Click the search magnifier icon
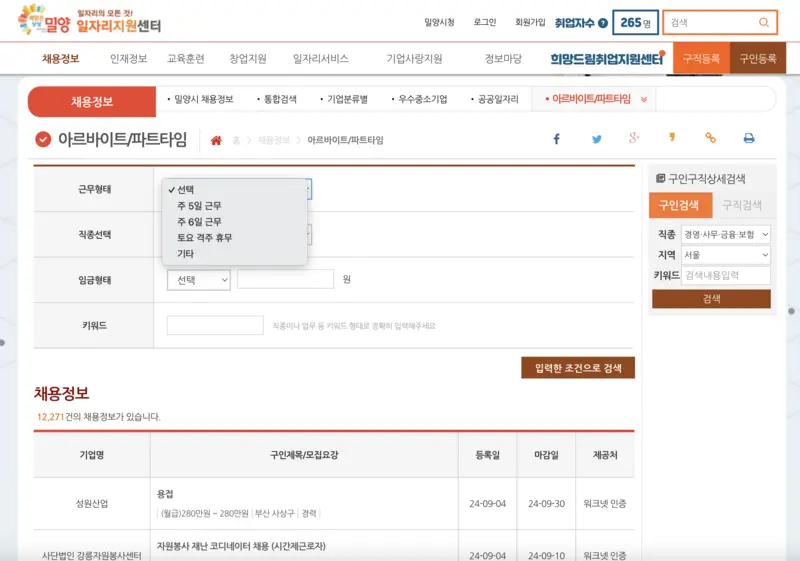The image size is (800, 561). [x=763, y=22]
